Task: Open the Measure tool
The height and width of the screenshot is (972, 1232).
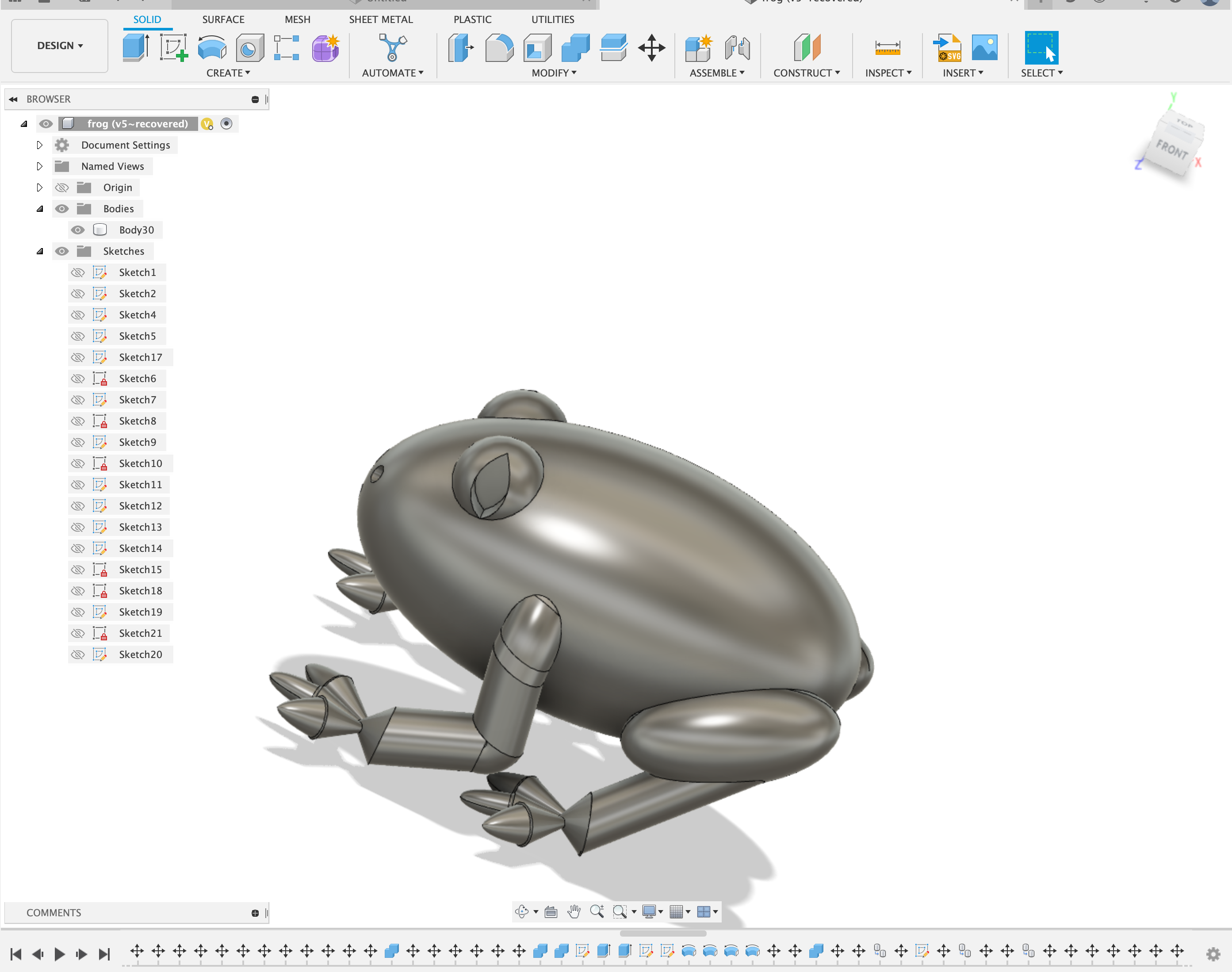Action: (x=887, y=48)
